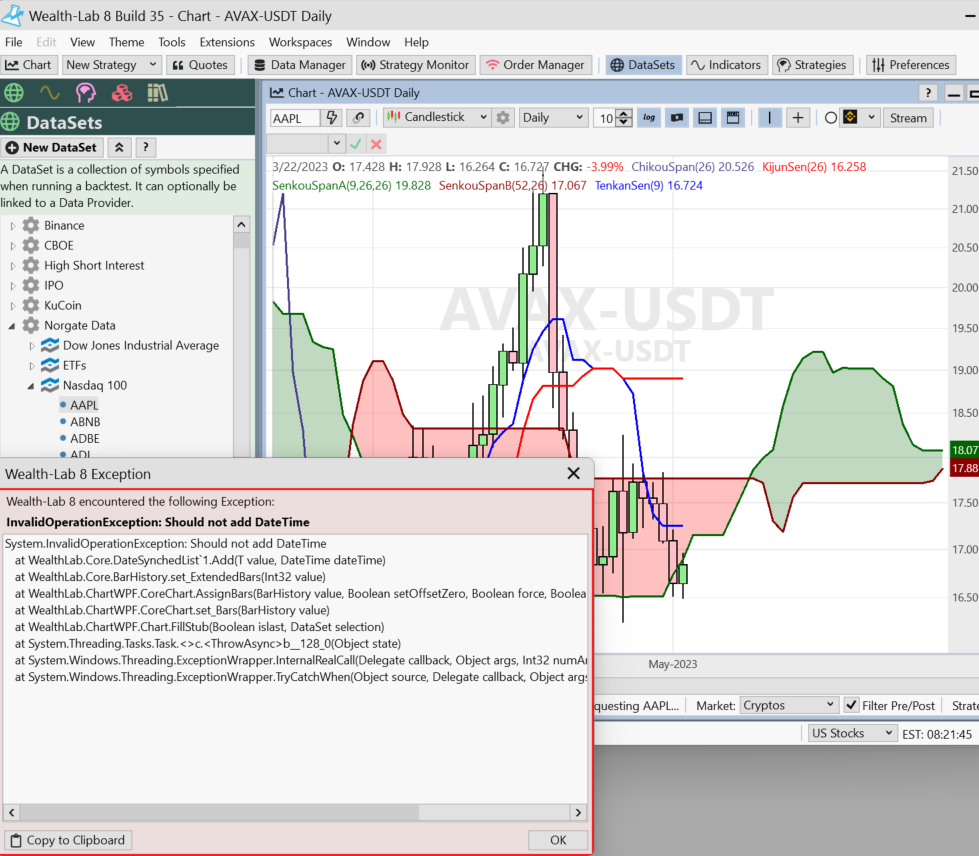Click the chain link icon in chart toolbar
The image size is (979, 856).
pos(358,118)
